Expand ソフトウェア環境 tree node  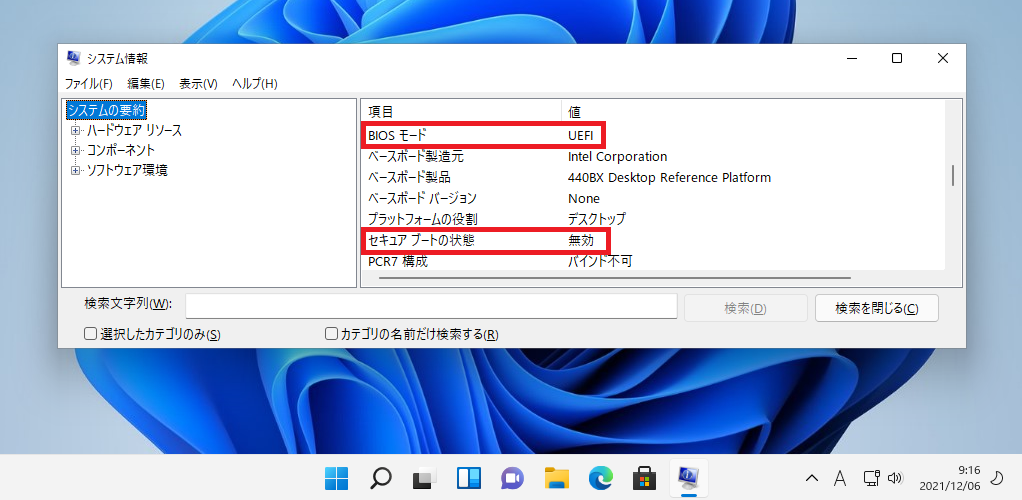coord(76,171)
